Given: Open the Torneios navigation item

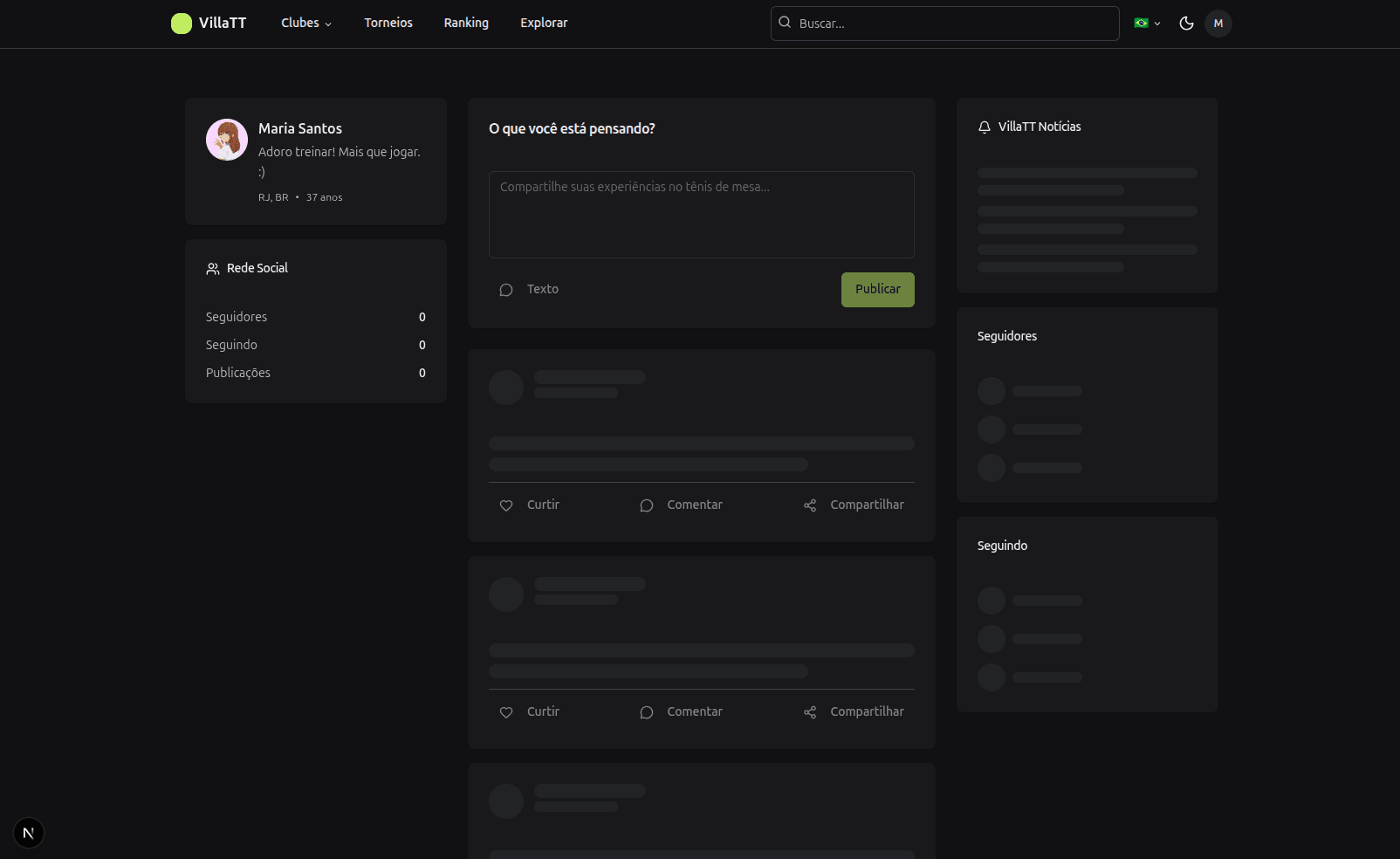Looking at the screenshot, I should 388,24.
